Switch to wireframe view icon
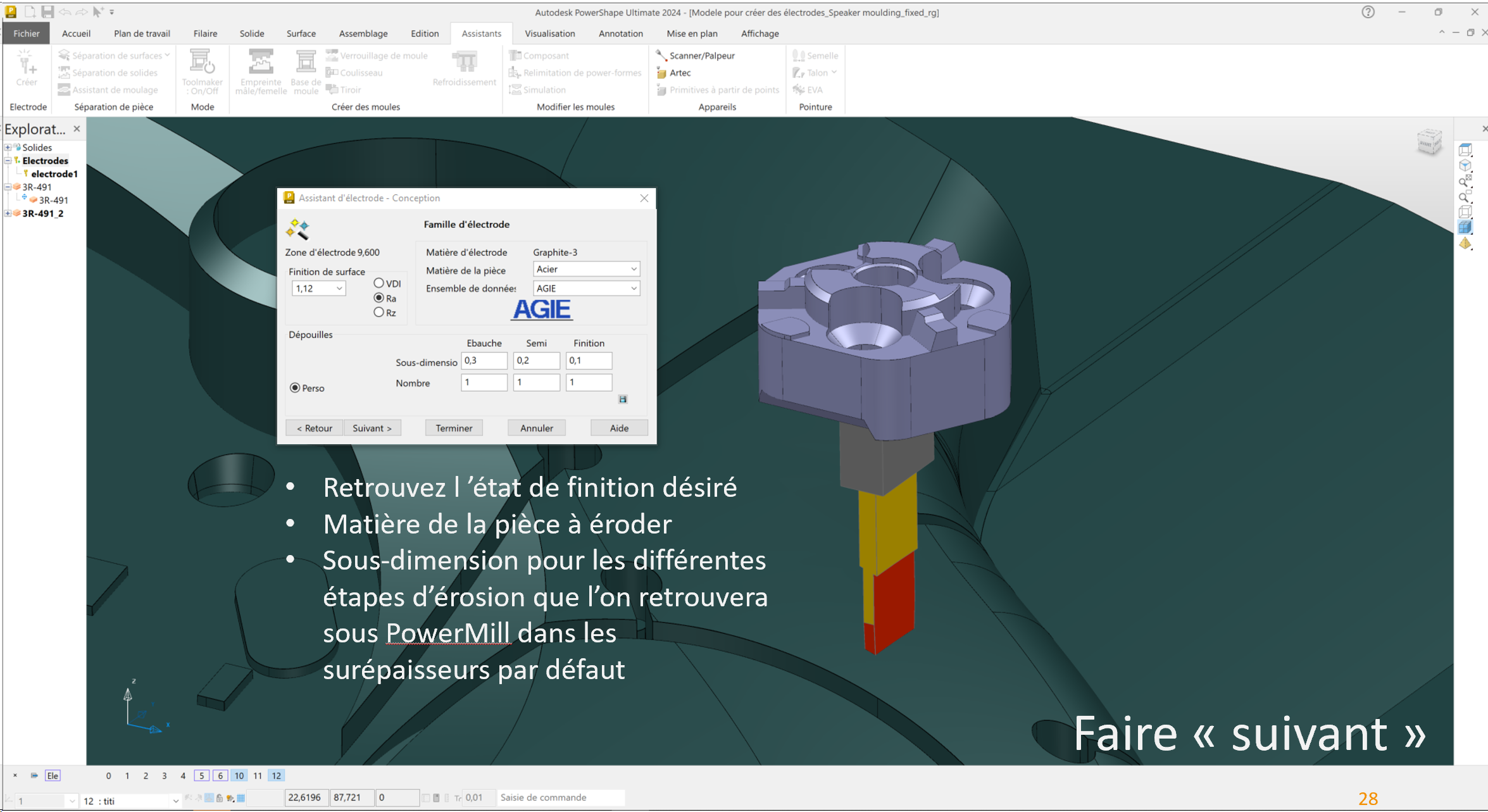The height and width of the screenshot is (812, 1488). [x=1465, y=212]
